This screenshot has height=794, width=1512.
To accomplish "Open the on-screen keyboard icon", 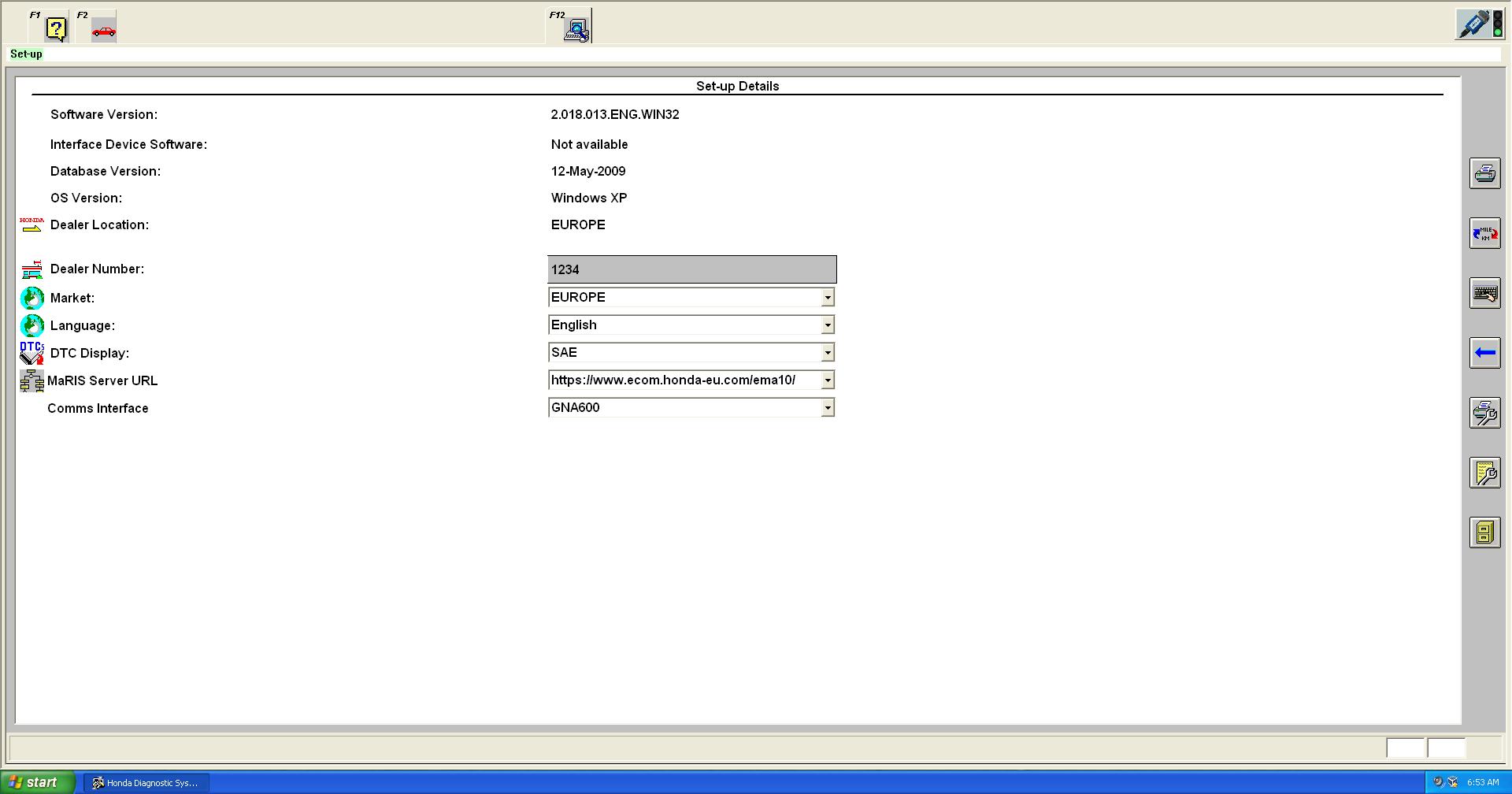I will (x=1484, y=293).
